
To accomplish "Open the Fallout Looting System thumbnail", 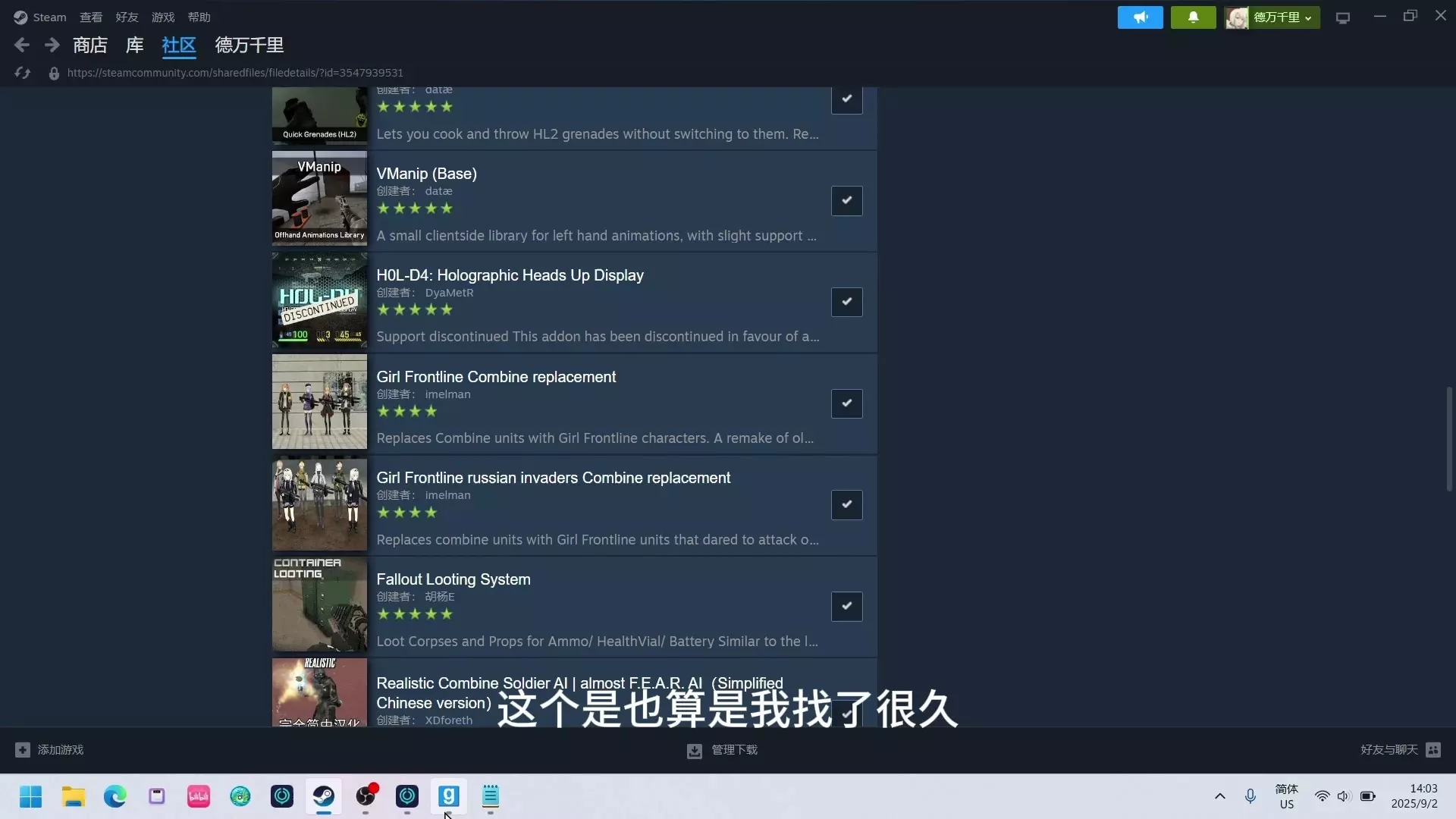I will 319,605.
